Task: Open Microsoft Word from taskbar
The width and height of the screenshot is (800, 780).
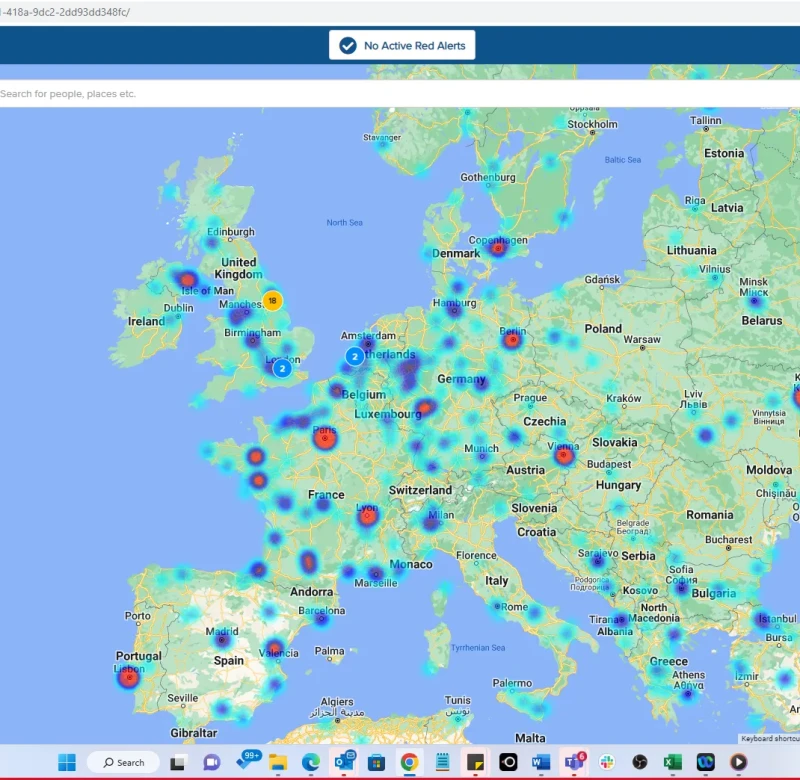Action: point(541,762)
